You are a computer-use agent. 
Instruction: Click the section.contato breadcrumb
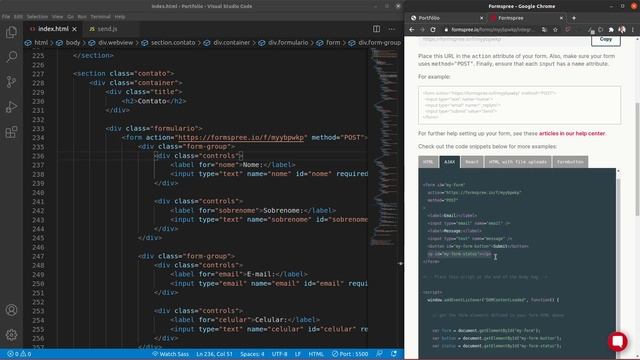[x=168, y=42]
